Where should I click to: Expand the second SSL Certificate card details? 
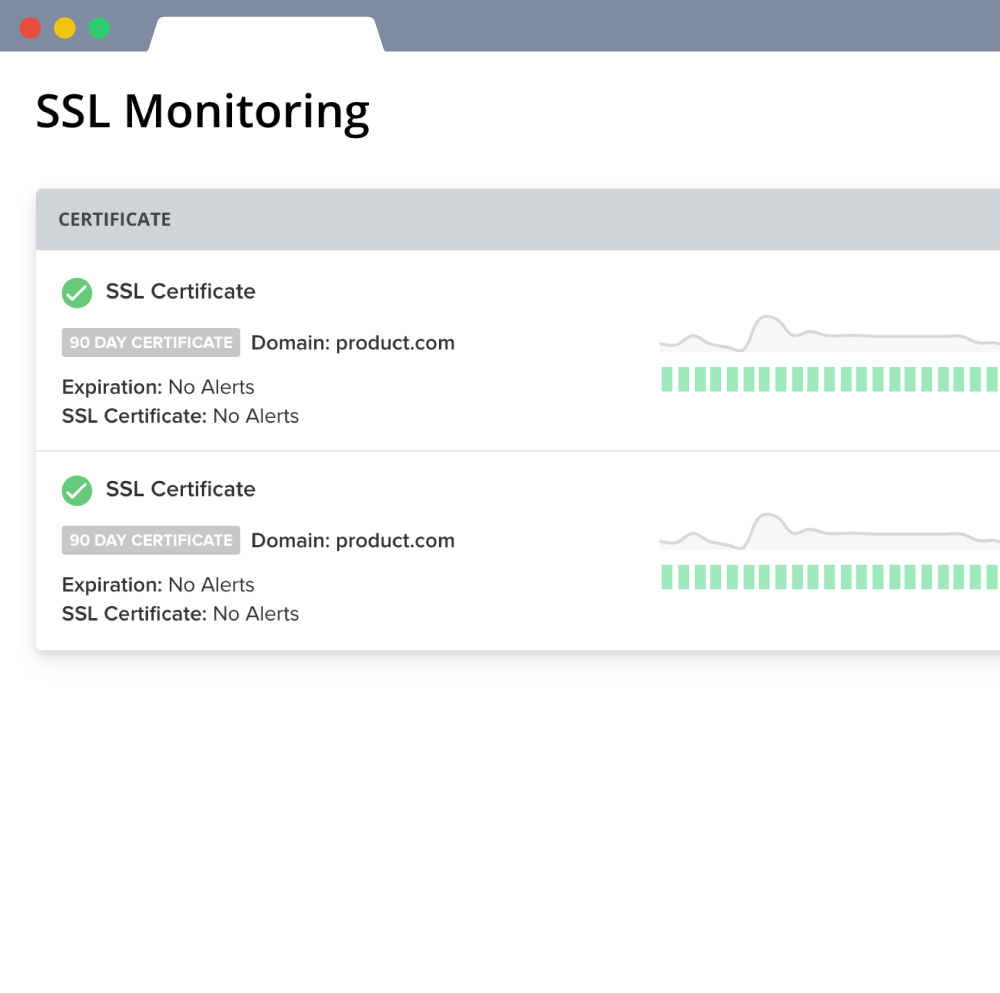point(180,489)
